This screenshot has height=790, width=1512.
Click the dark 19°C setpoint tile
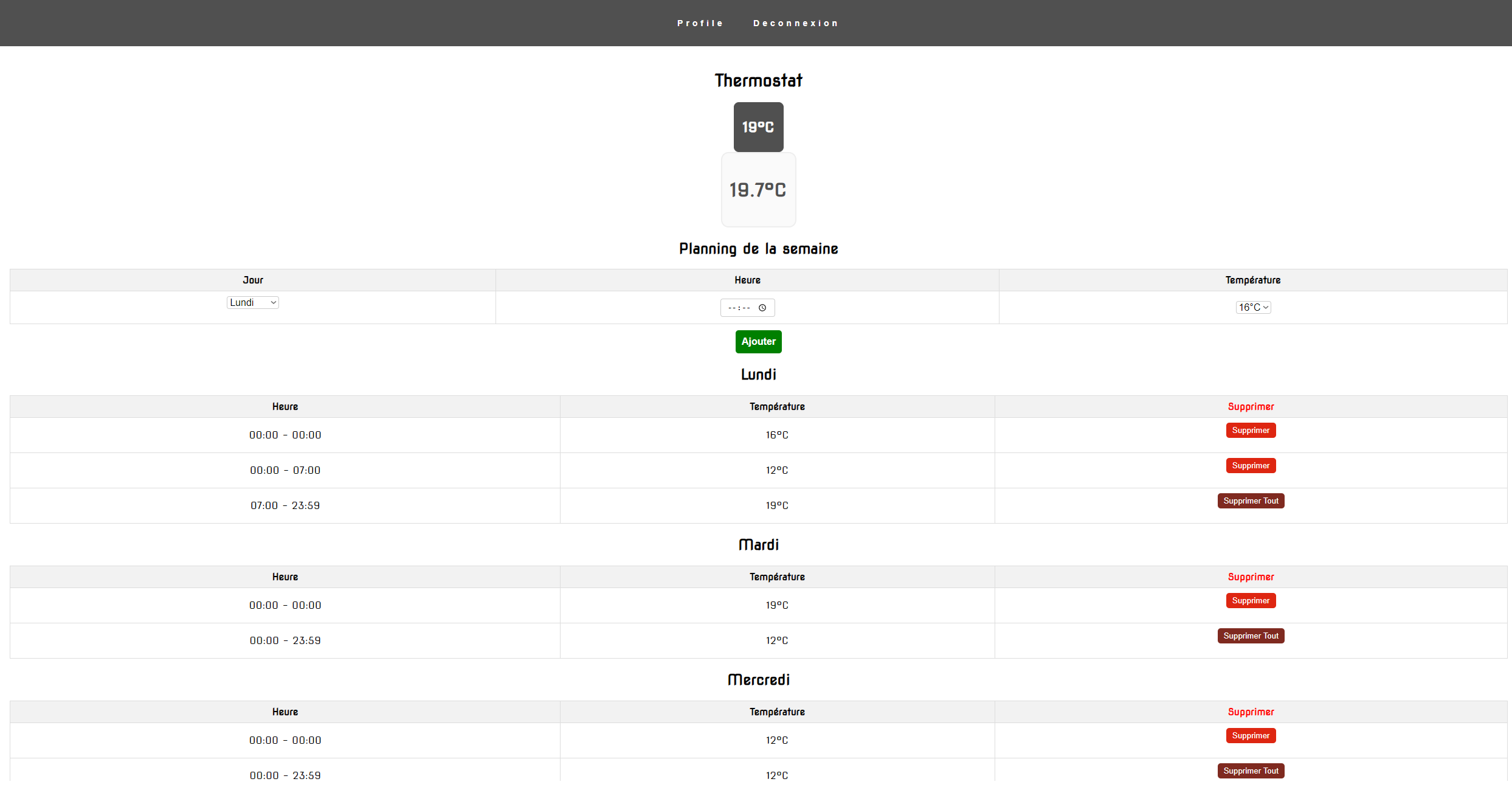tap(758, 127)
